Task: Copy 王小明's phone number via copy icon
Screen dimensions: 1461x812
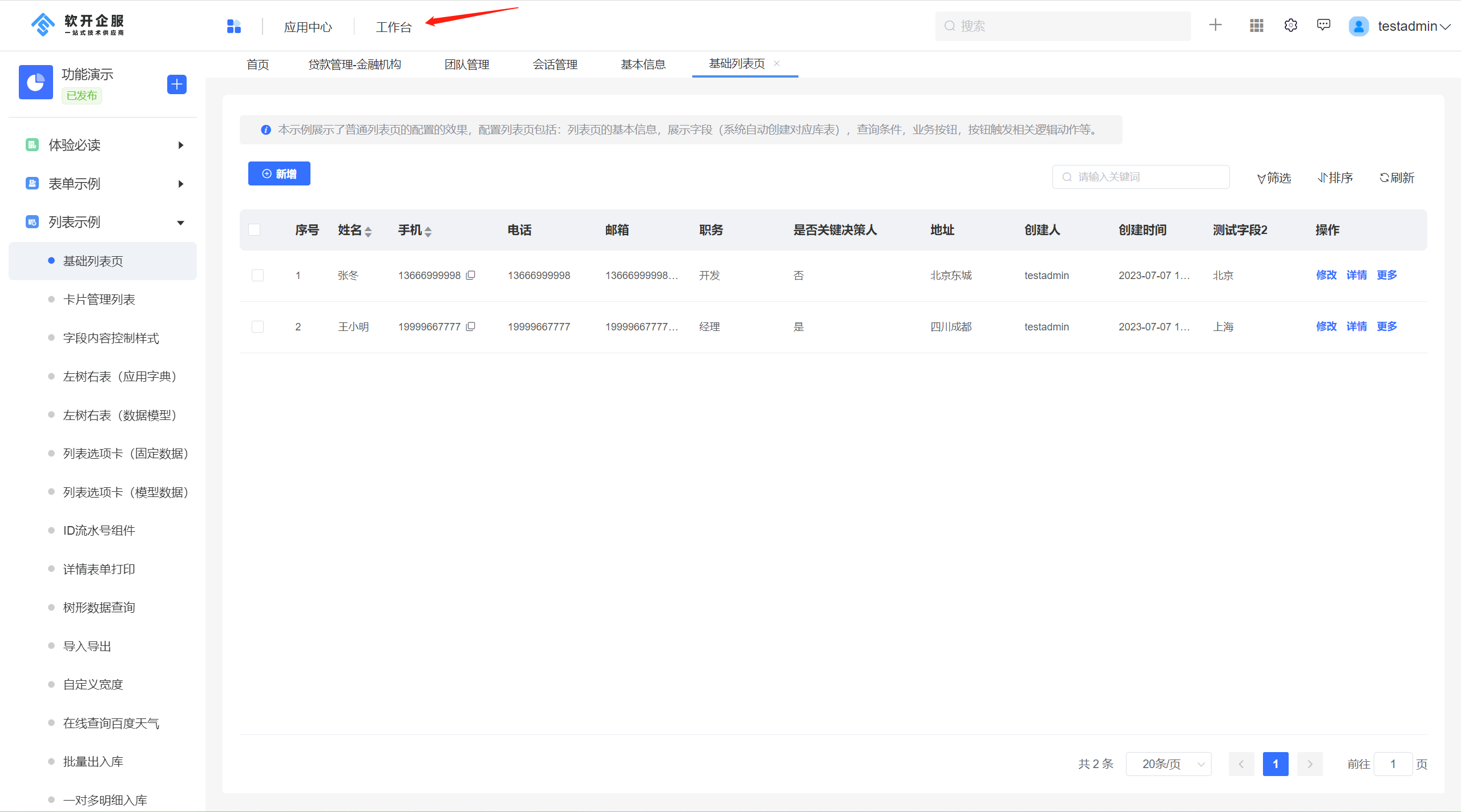Action: pyautogui.click(x=470, y=326)
